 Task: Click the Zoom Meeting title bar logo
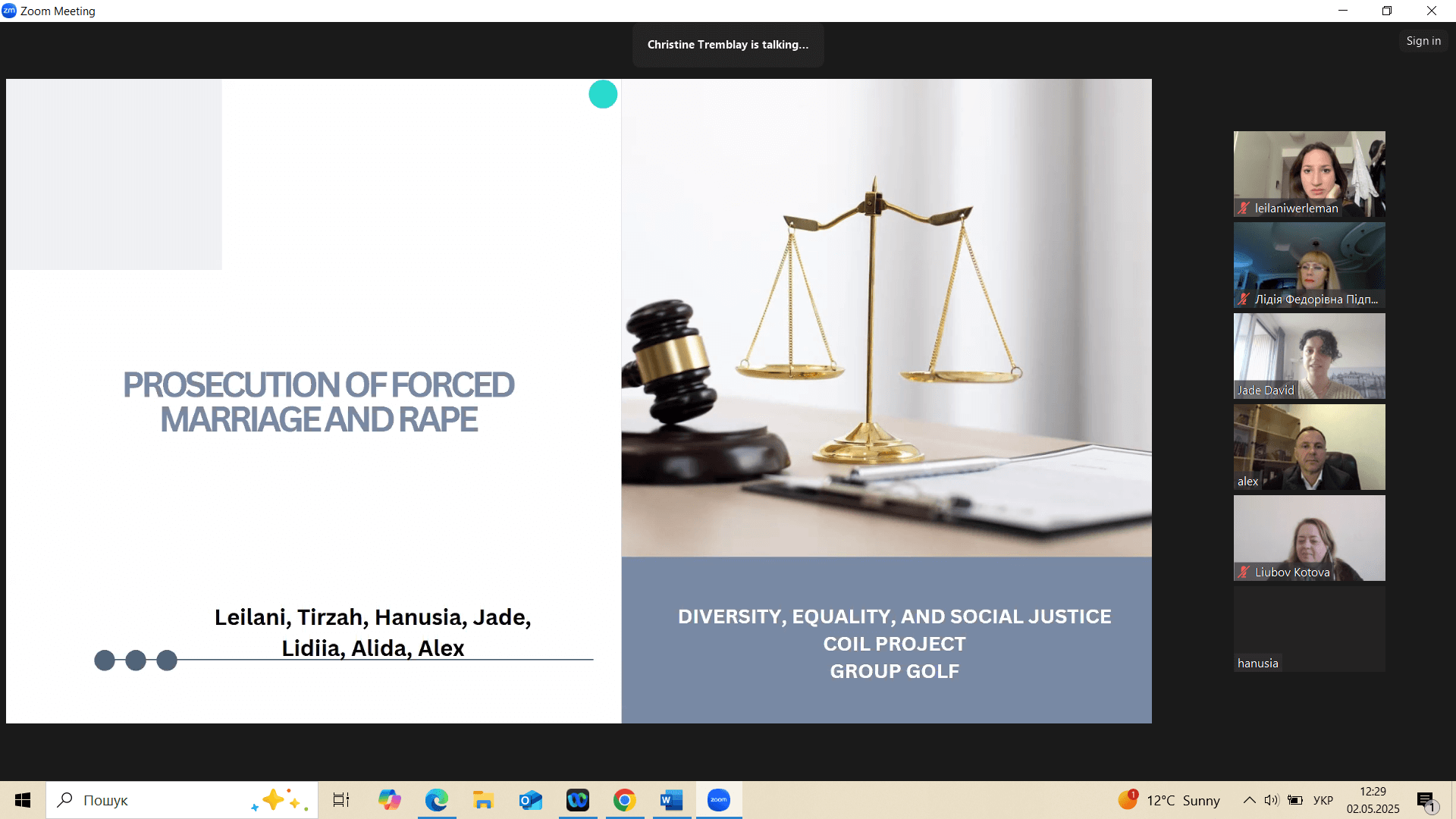9,11
